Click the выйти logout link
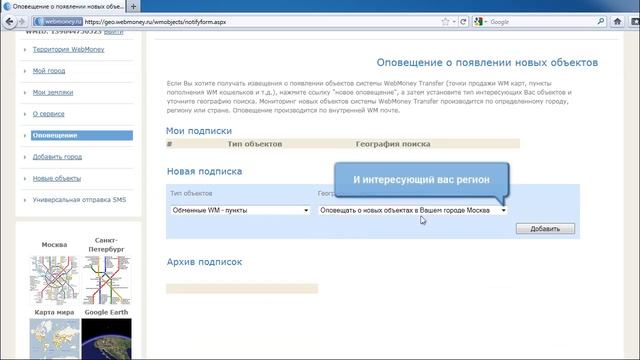 tap(113, 32)
